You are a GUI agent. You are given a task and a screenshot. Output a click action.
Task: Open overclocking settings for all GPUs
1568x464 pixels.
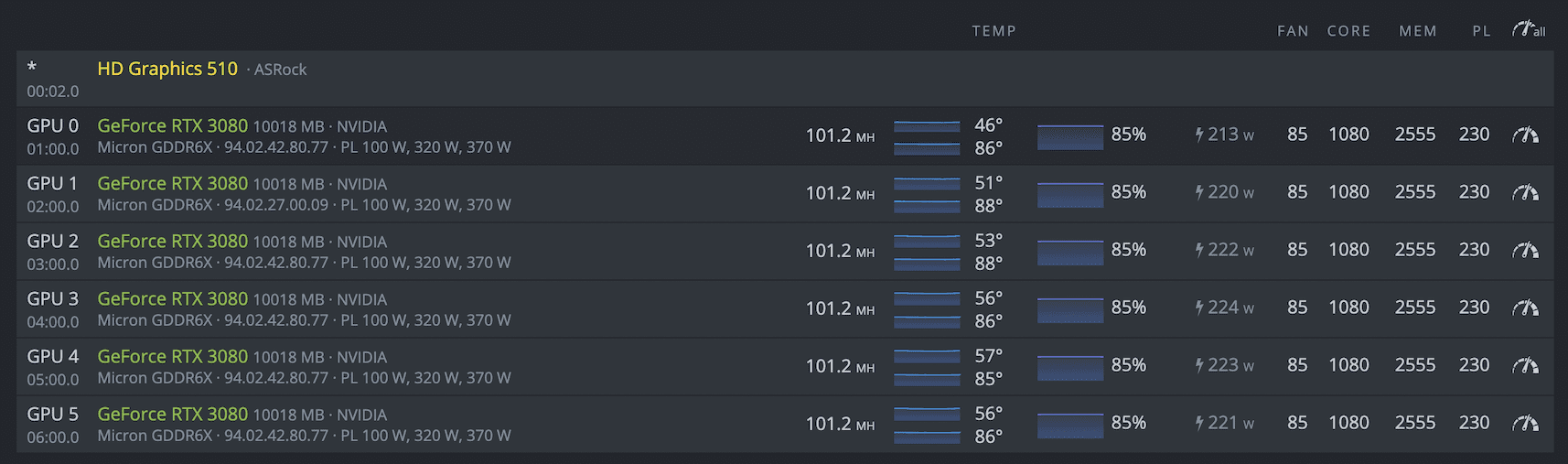point(1528,30)
